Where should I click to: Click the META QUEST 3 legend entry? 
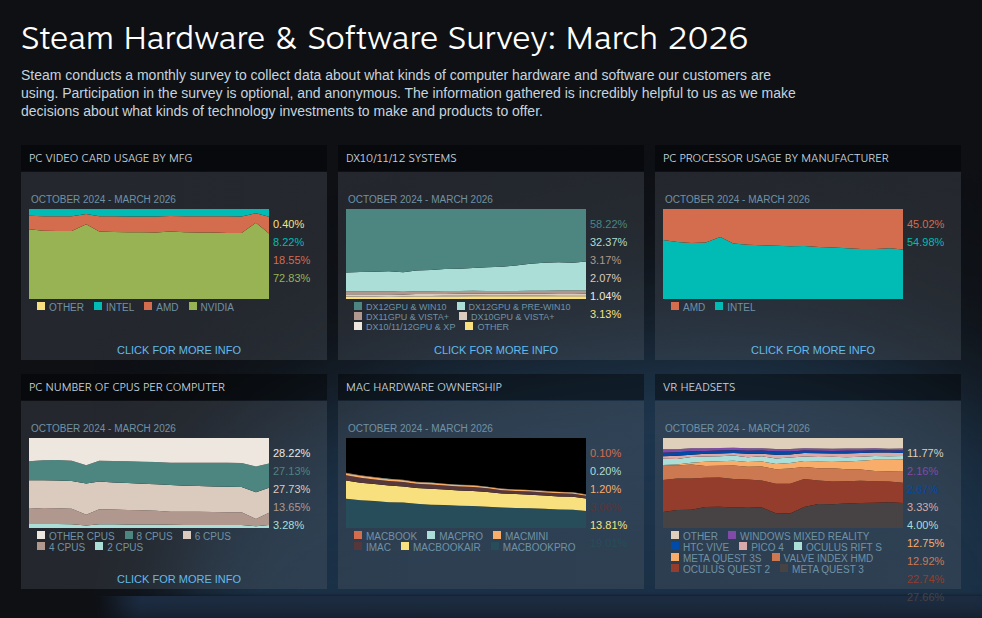(x=822, y=569)
